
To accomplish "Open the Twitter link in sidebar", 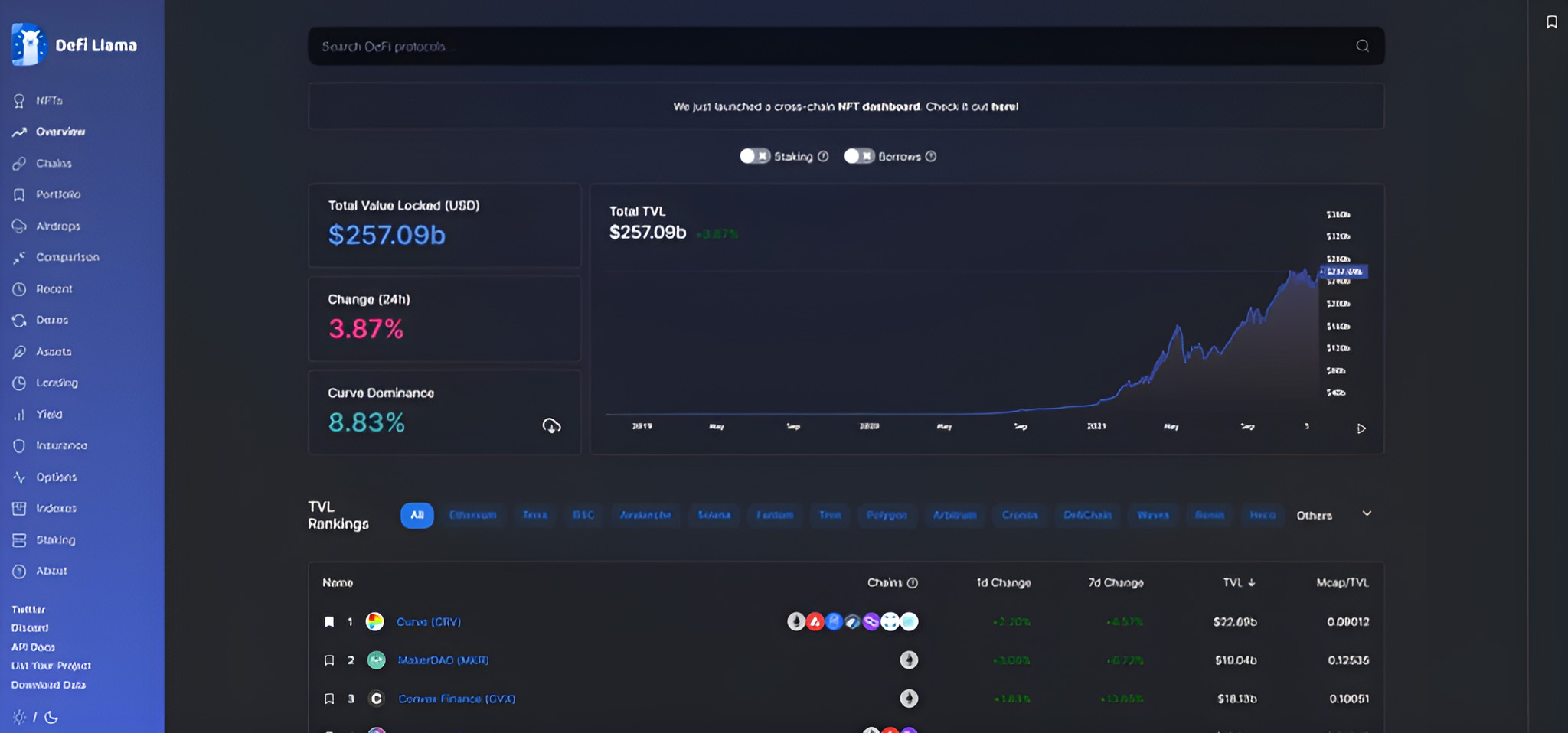I will 28,609.
